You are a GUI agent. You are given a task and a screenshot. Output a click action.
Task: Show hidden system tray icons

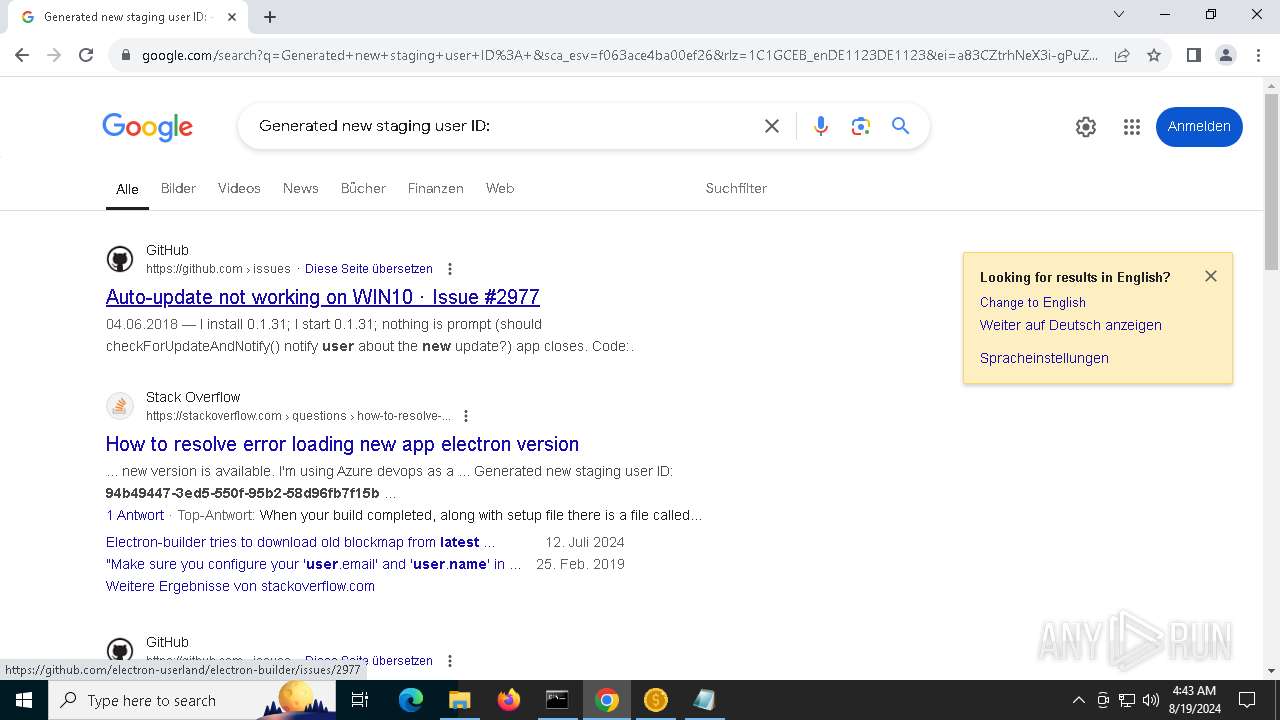(1078, 700)
